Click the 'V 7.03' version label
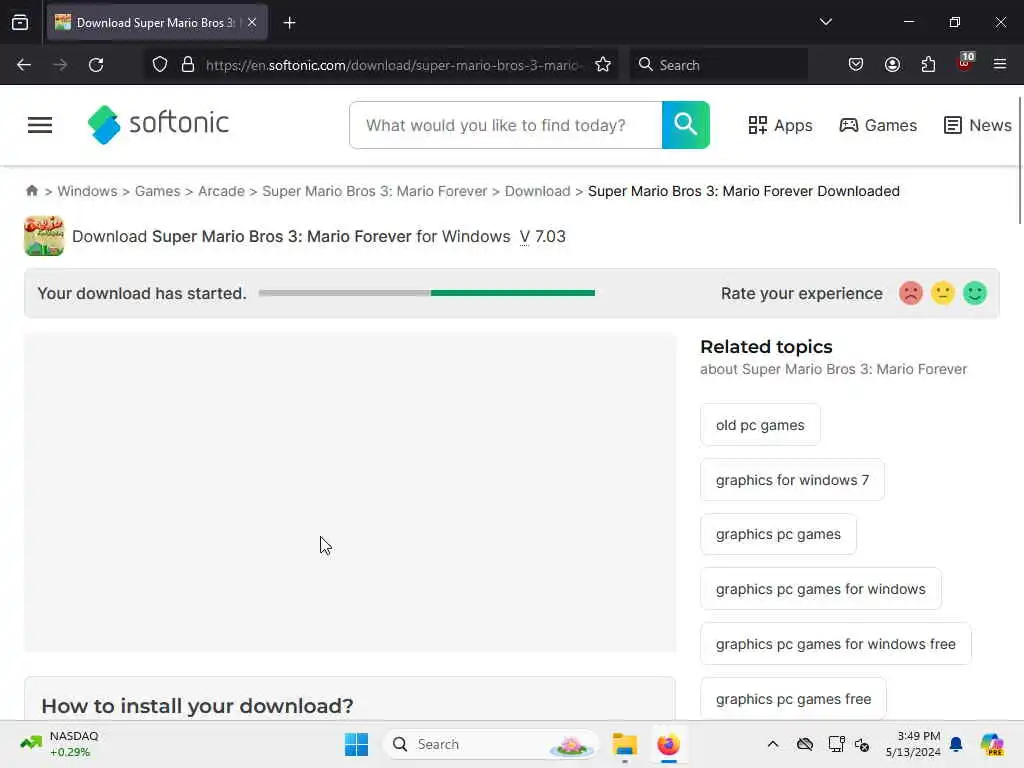The height and width of the screenshot is (768, 1024). coord(543,236)
